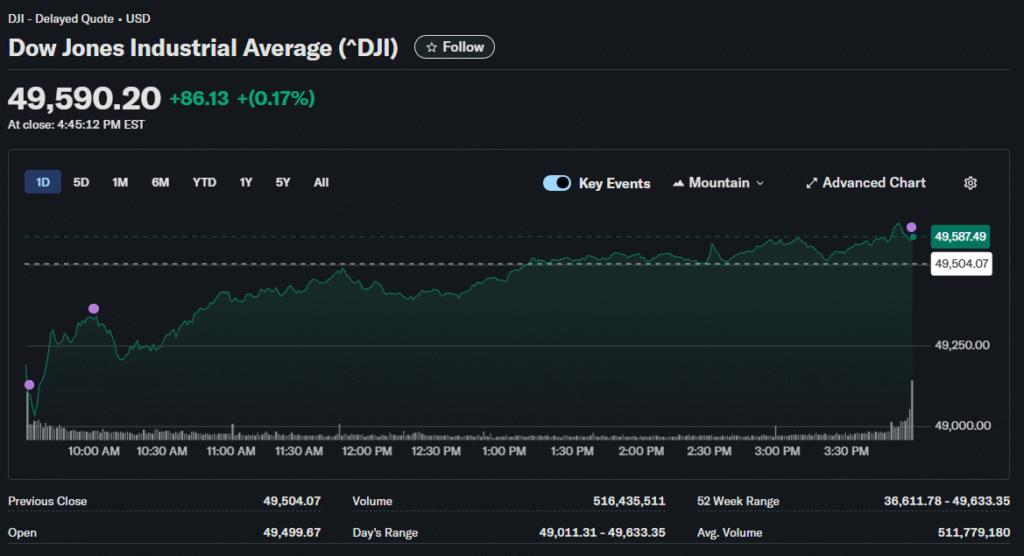Click the purple event marker at market close
The image size is (1024, 556).
click(911, 227)
